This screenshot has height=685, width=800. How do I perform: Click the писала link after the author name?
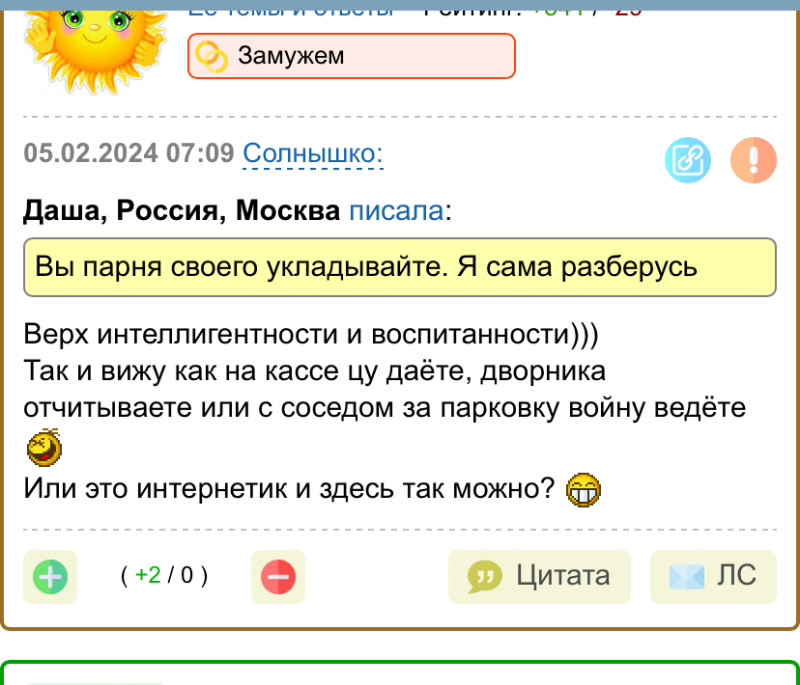coord(395,212)
